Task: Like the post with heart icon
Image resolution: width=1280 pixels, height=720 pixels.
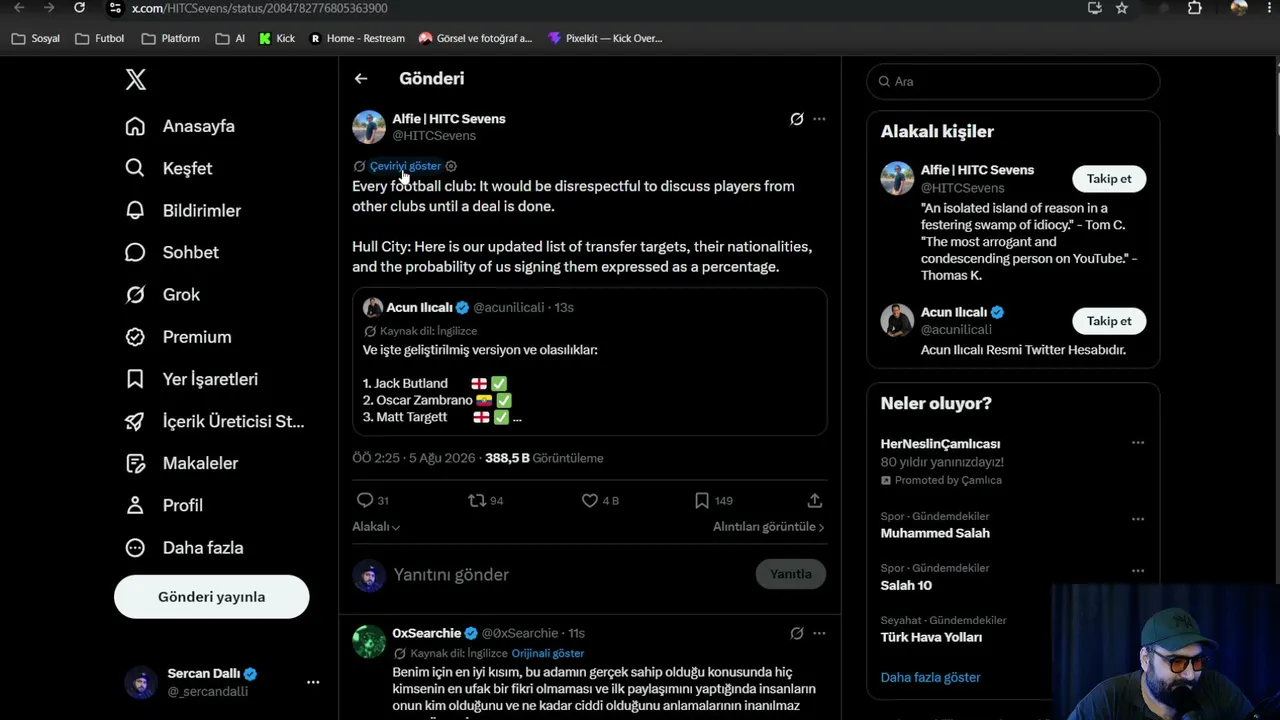Action: click(x=590, y=500)
